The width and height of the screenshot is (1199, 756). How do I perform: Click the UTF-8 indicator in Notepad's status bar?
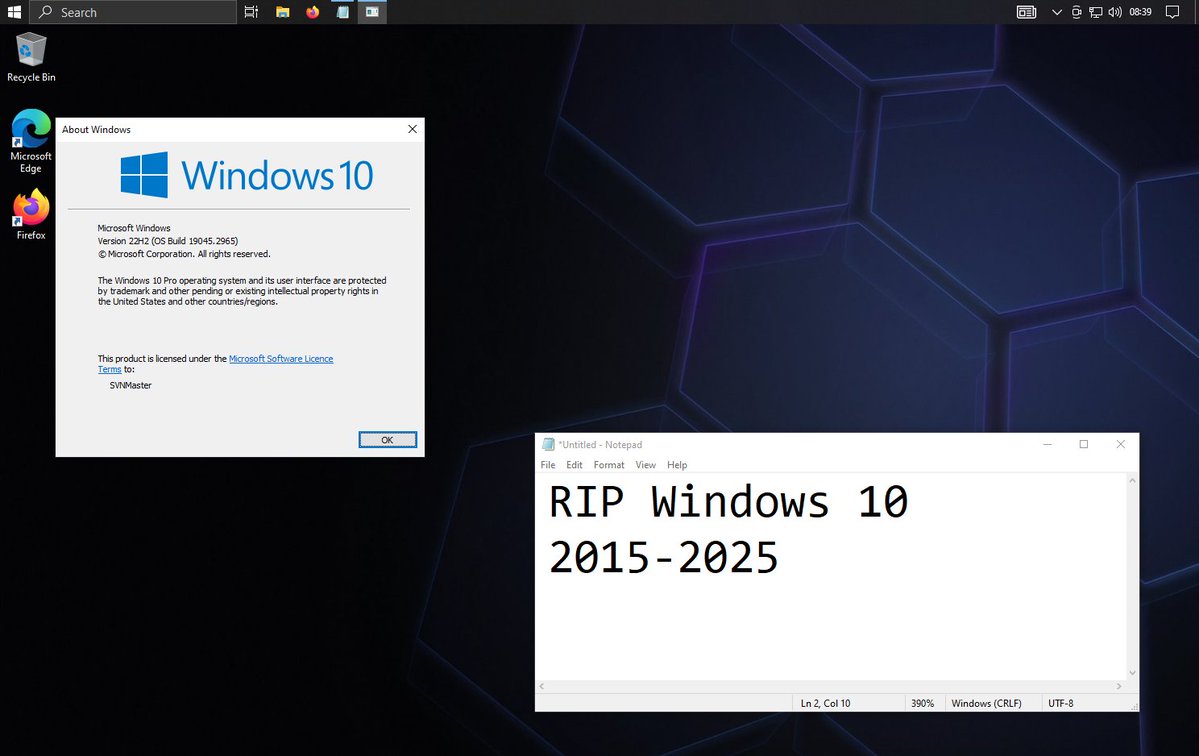coord(1062,702)
